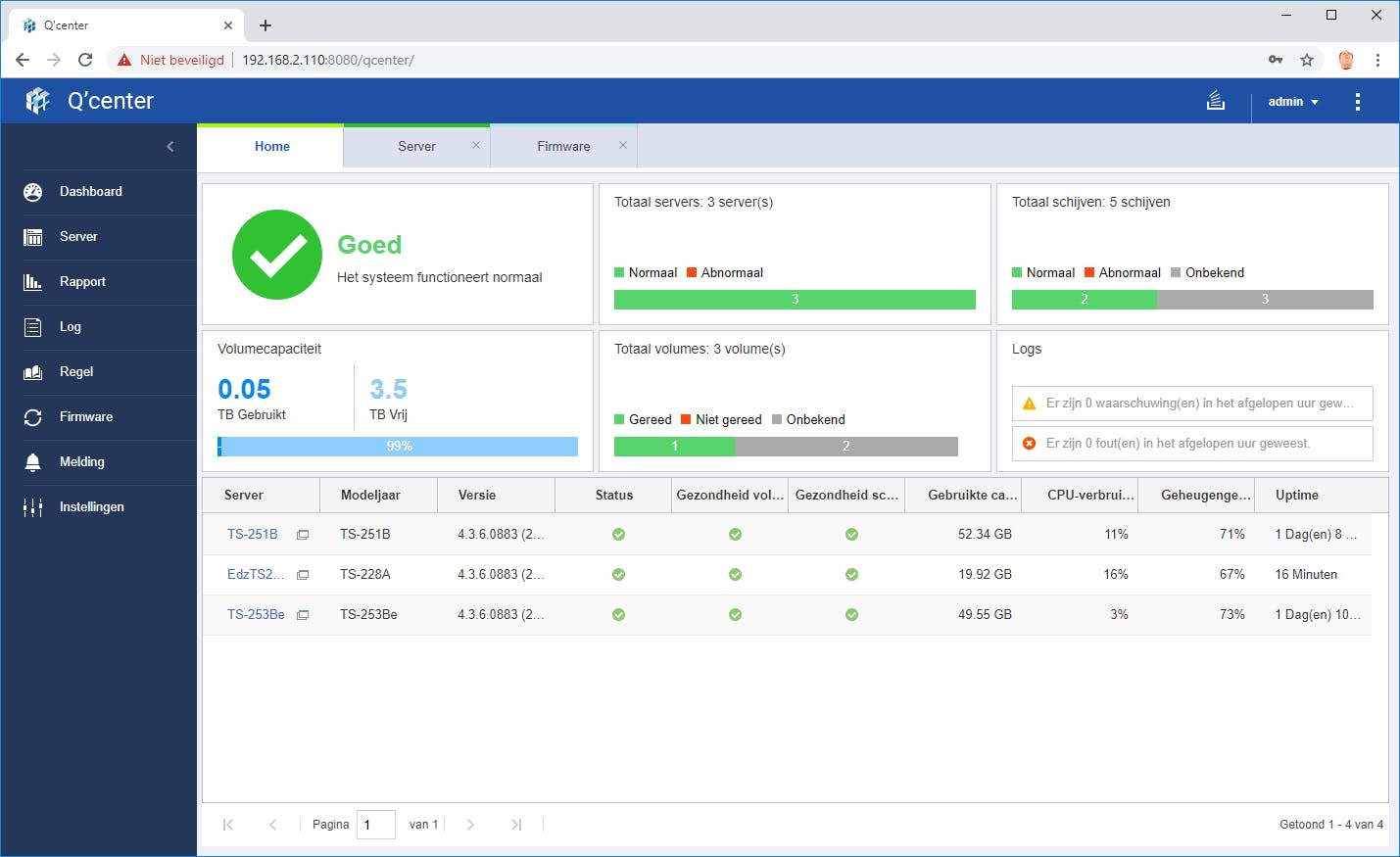Bookmark this page with star icon
Viewport: 1400px width, 857px height.
click(1306, 60)
